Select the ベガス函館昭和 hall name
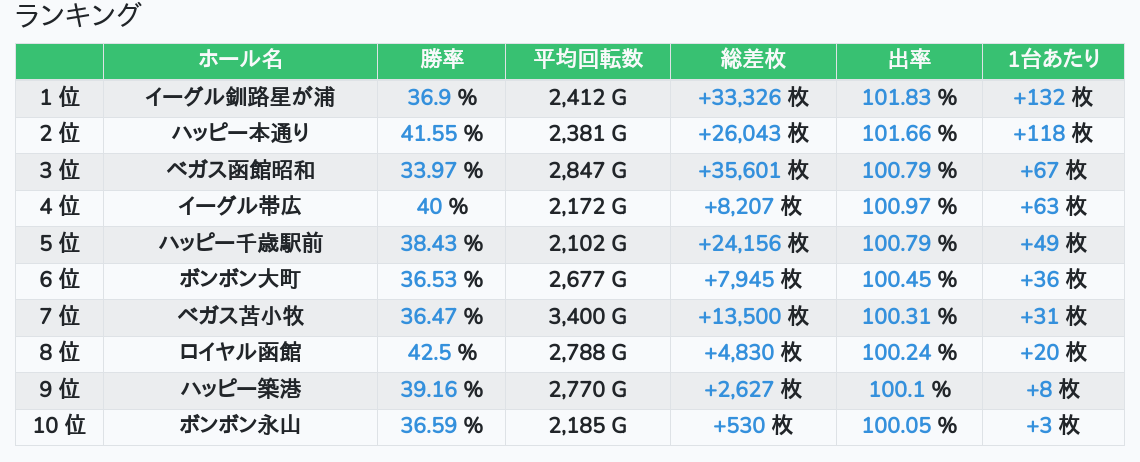 coord(240,170)
